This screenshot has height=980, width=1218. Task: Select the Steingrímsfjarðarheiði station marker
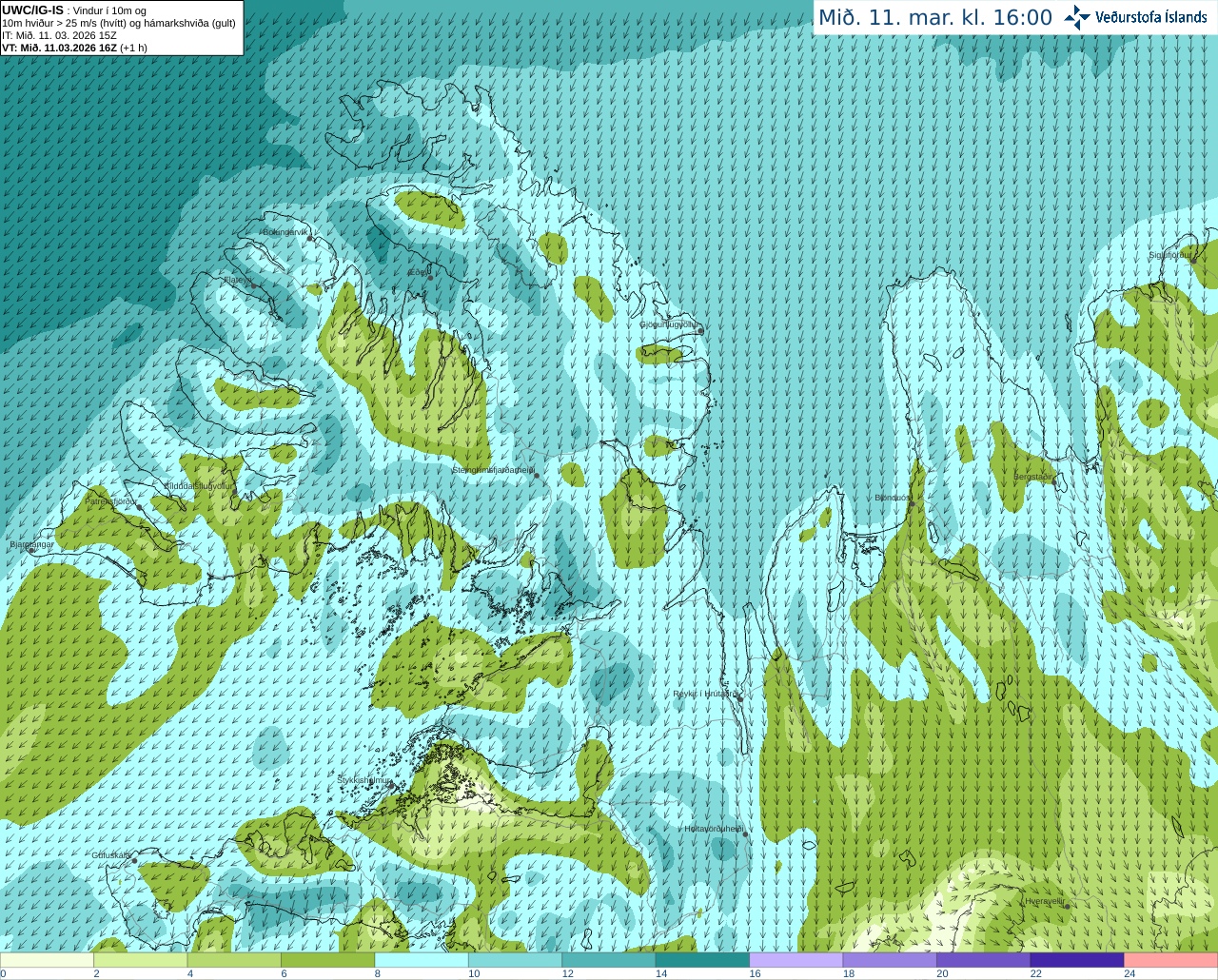coord(536,476)
